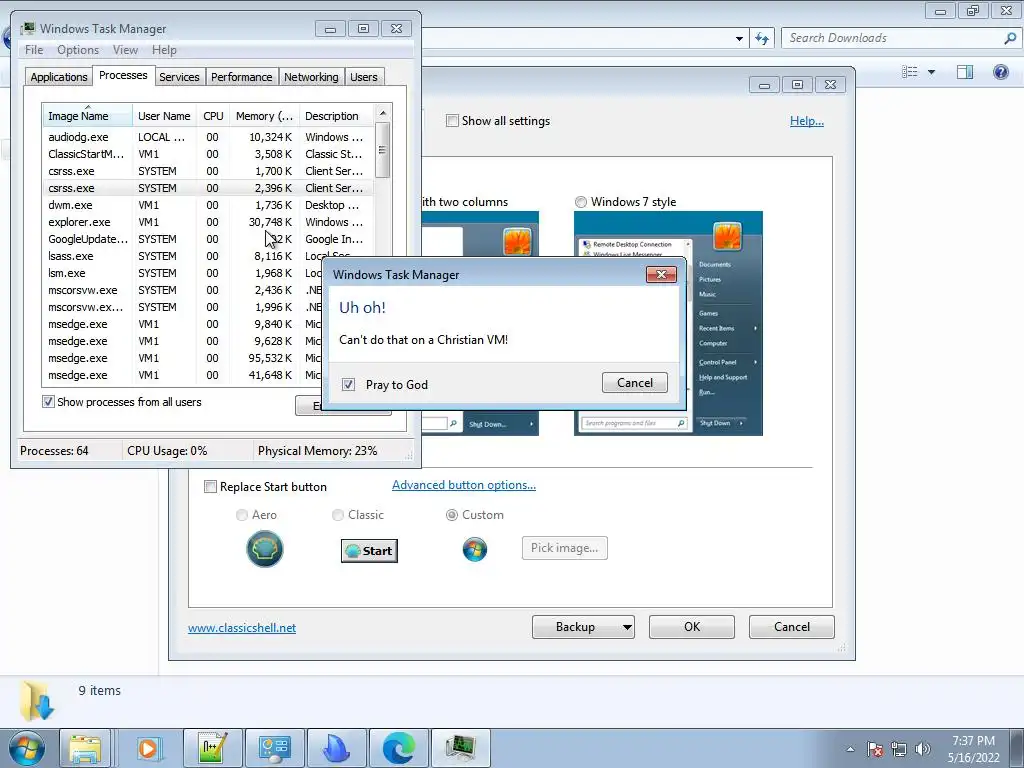Click the Pick image button
Image resolution: width=1024 pixels, height=768 pixels.
pyautogui.click(x=564, y=548)
